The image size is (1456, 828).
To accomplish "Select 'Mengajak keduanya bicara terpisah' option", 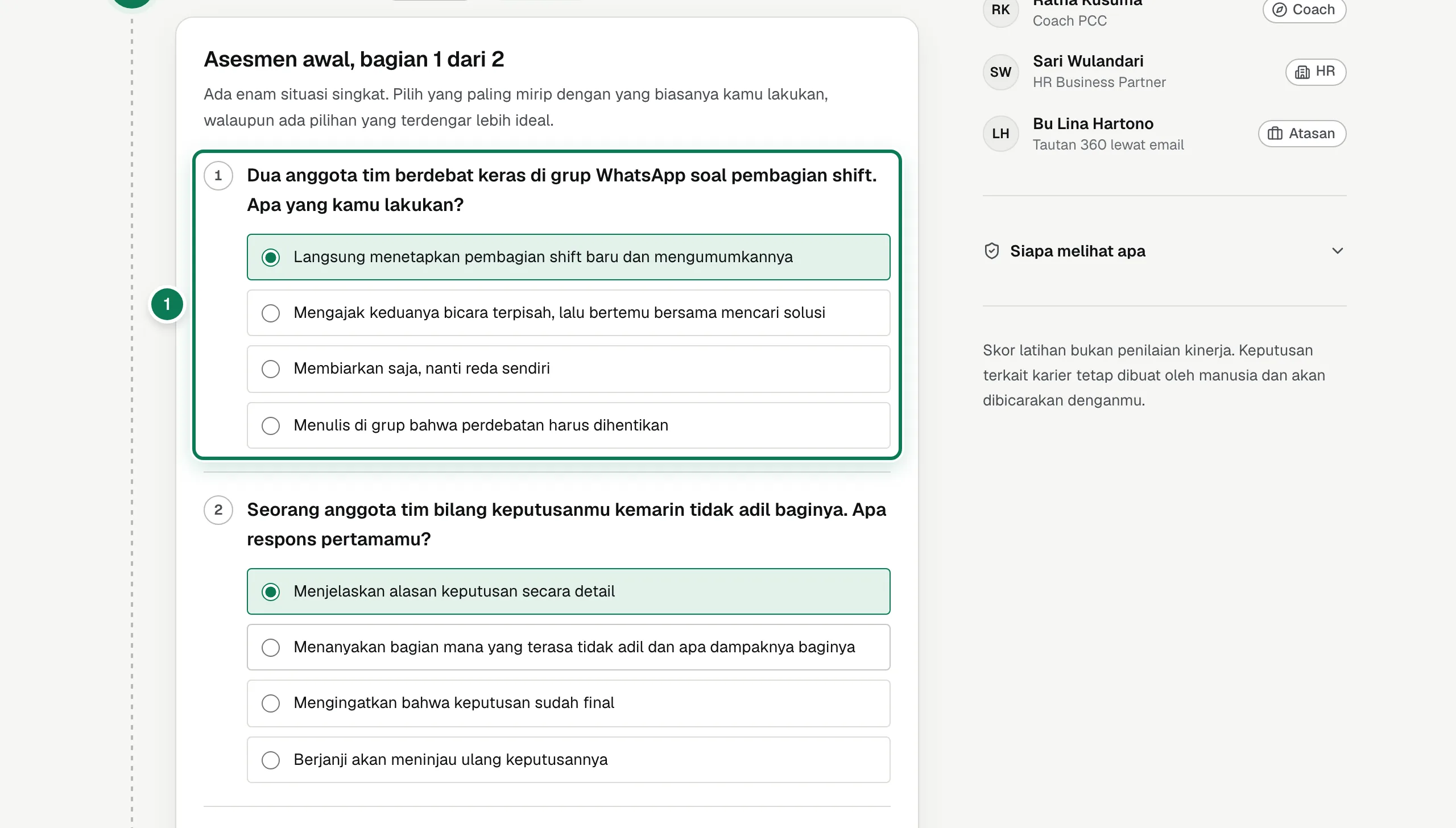I will tap(568, 313).
